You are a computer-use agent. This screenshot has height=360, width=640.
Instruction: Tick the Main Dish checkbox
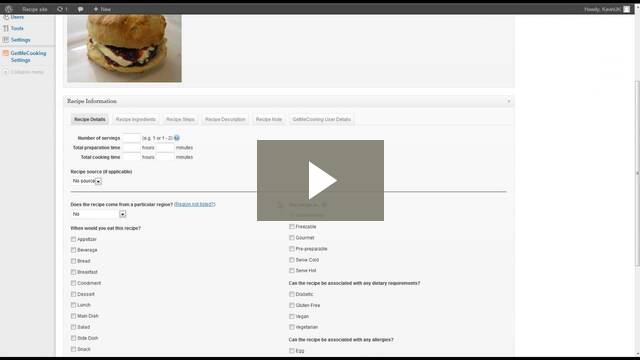pos(73,316)
